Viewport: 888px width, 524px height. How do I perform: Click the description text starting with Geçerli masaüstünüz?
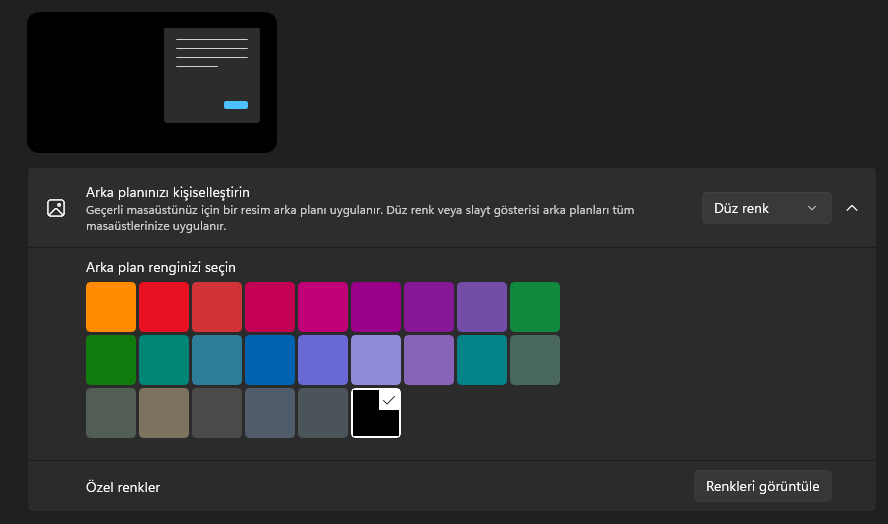(360, 218)
